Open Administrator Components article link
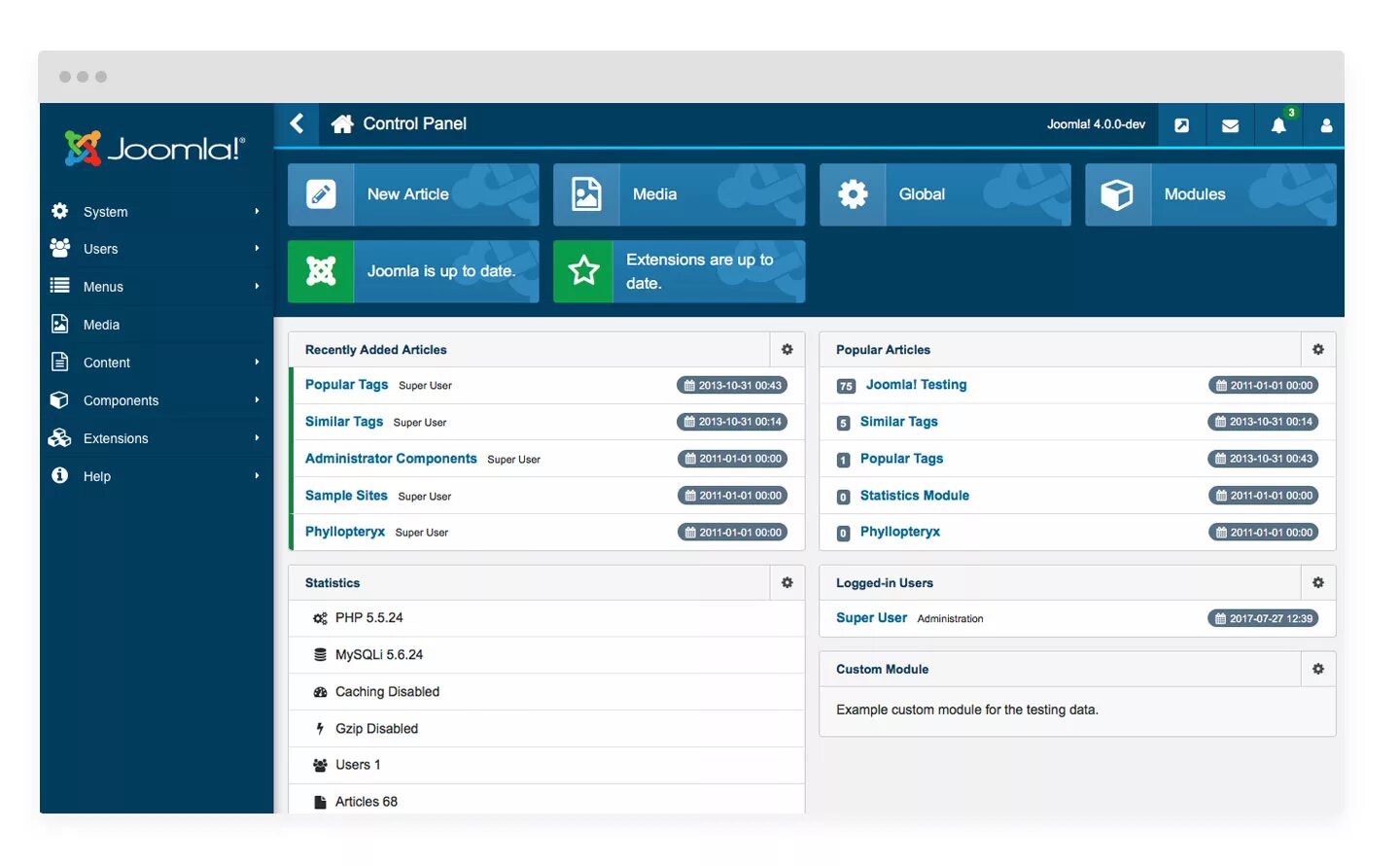Image resolution: width=1400 pixels, height=866 pixels. 391,459
